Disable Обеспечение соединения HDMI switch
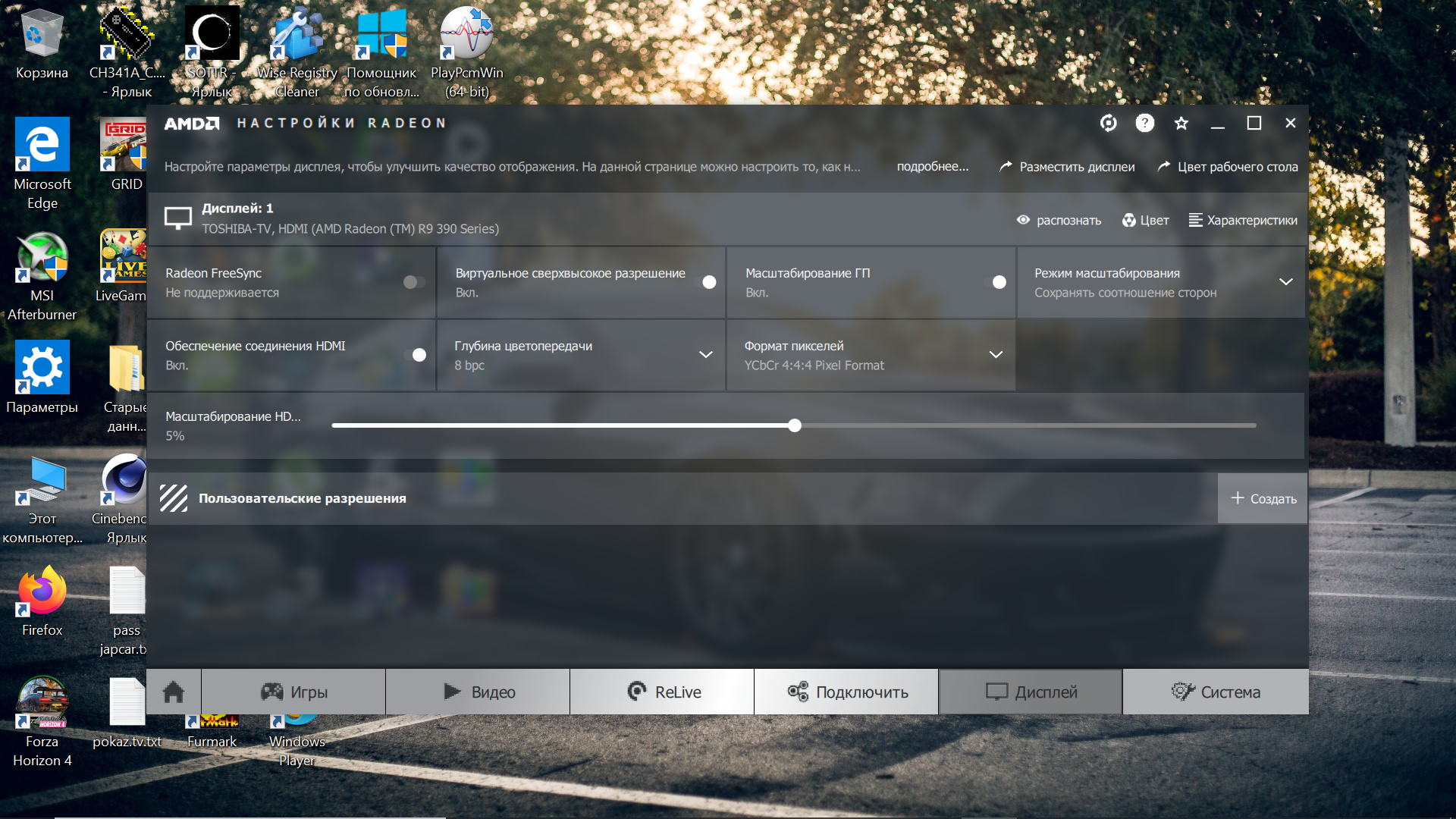The height and width of the screenshot is (819, 1456). (415, 355)
